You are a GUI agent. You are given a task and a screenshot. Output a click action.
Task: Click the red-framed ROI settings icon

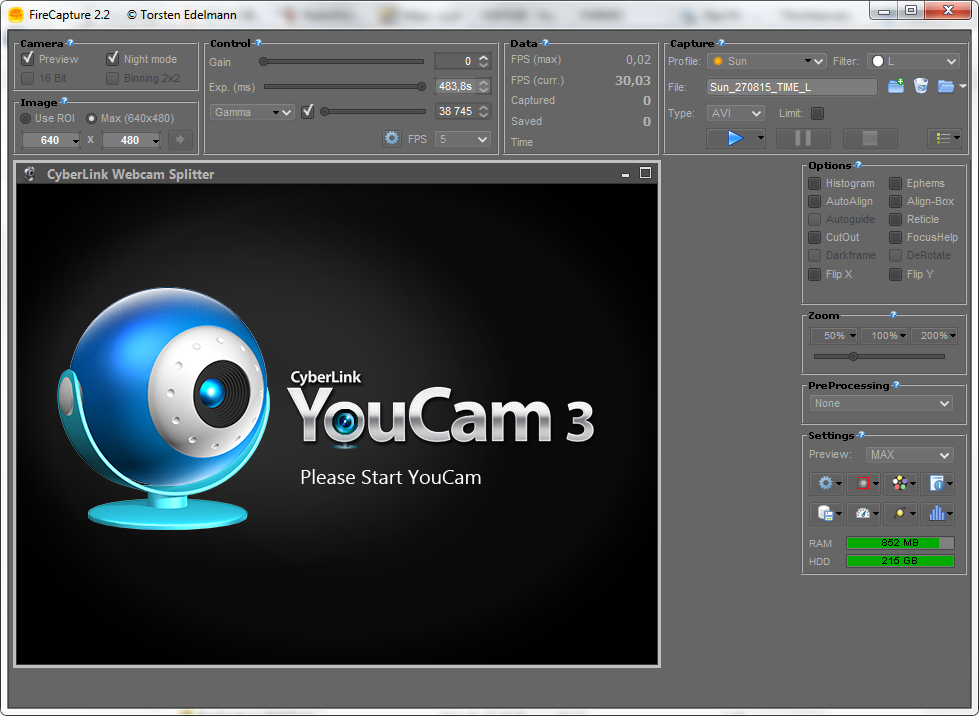862,484
